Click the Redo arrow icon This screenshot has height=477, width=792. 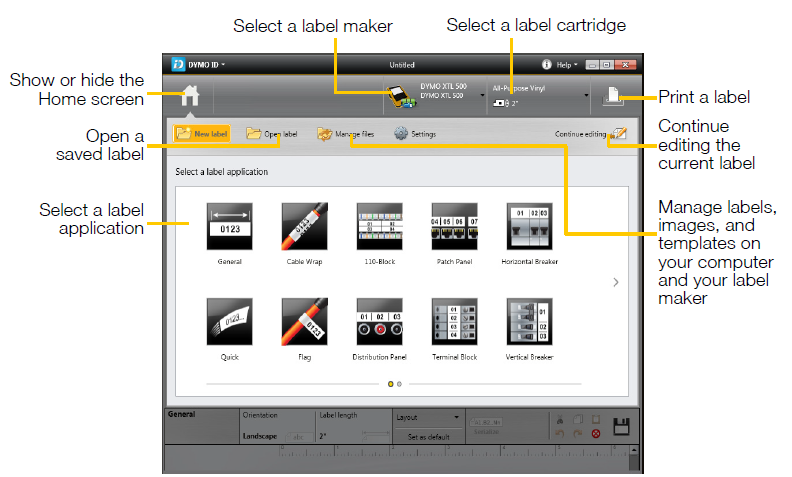[x=578, y=434]
